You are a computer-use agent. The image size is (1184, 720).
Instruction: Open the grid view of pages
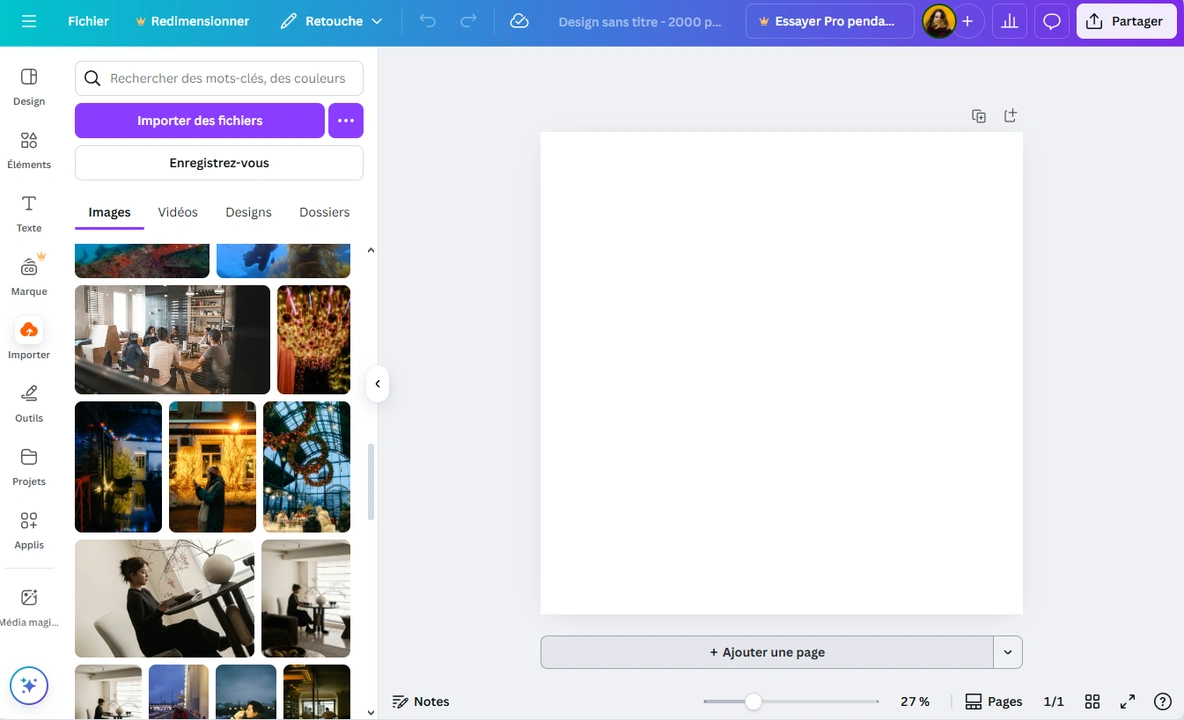(1092, 701)
